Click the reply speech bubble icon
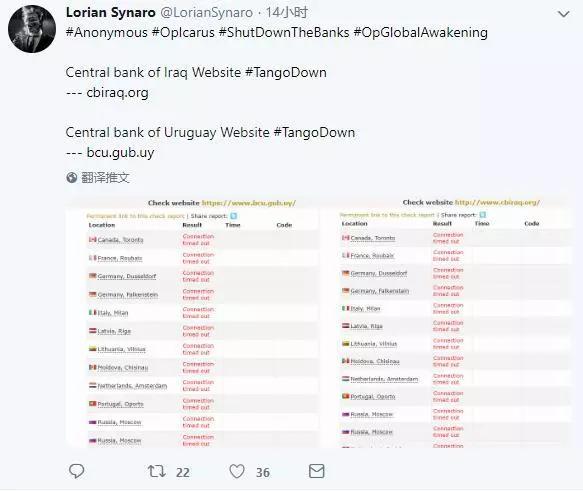This screenshot has height=491, width=583. (77, 471)
